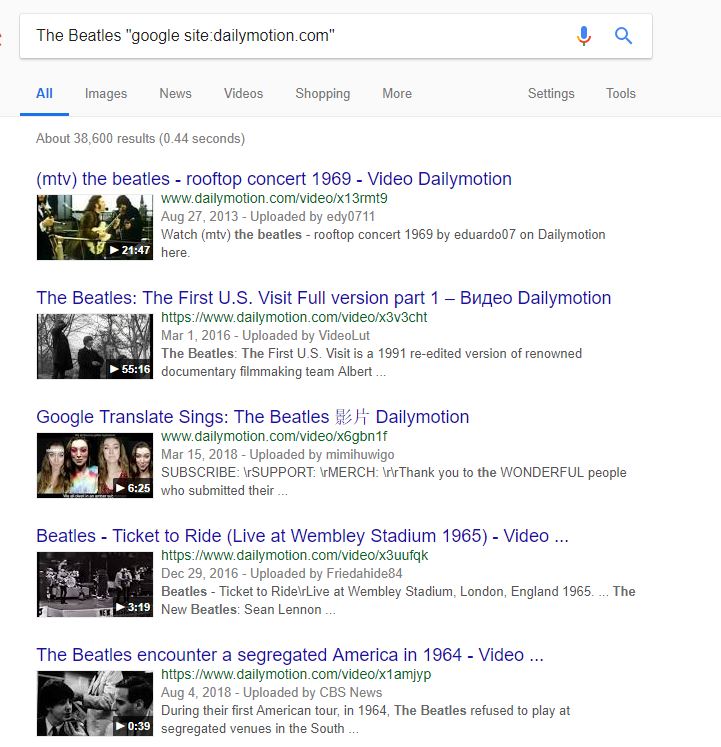Open the segregated America in 1964 link

290,655
